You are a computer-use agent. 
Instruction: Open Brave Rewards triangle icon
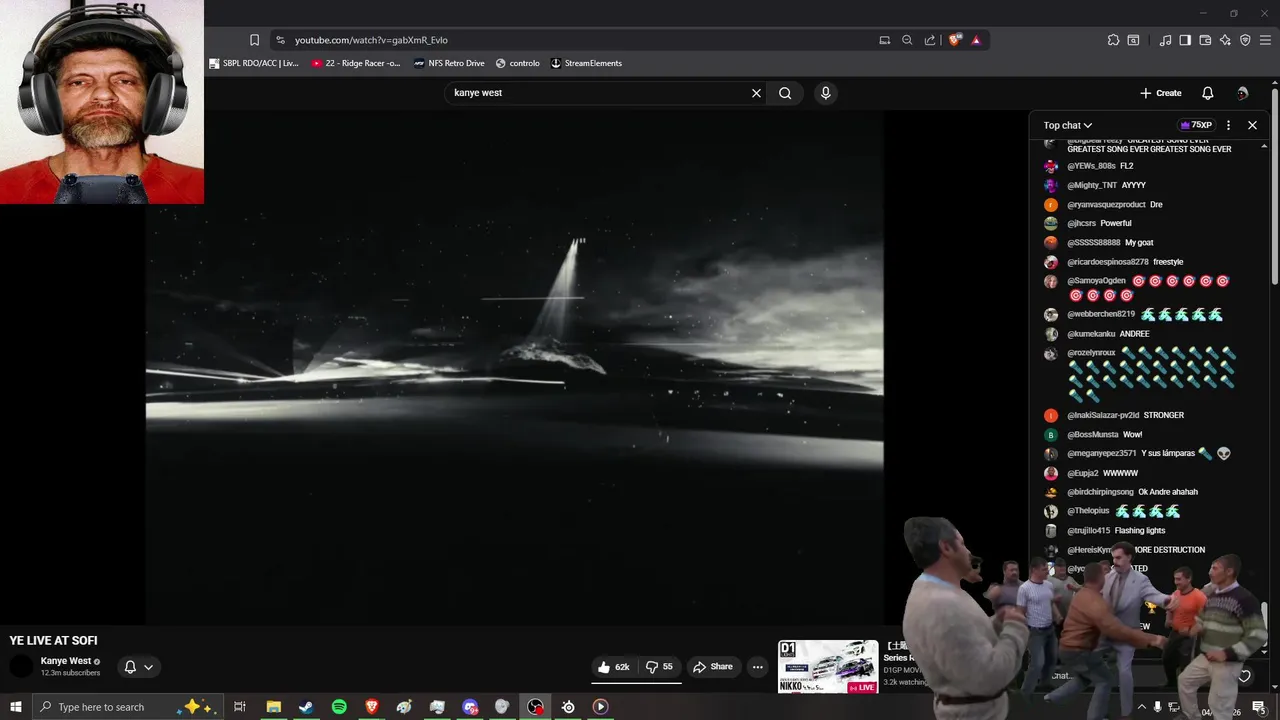[976, 40]
